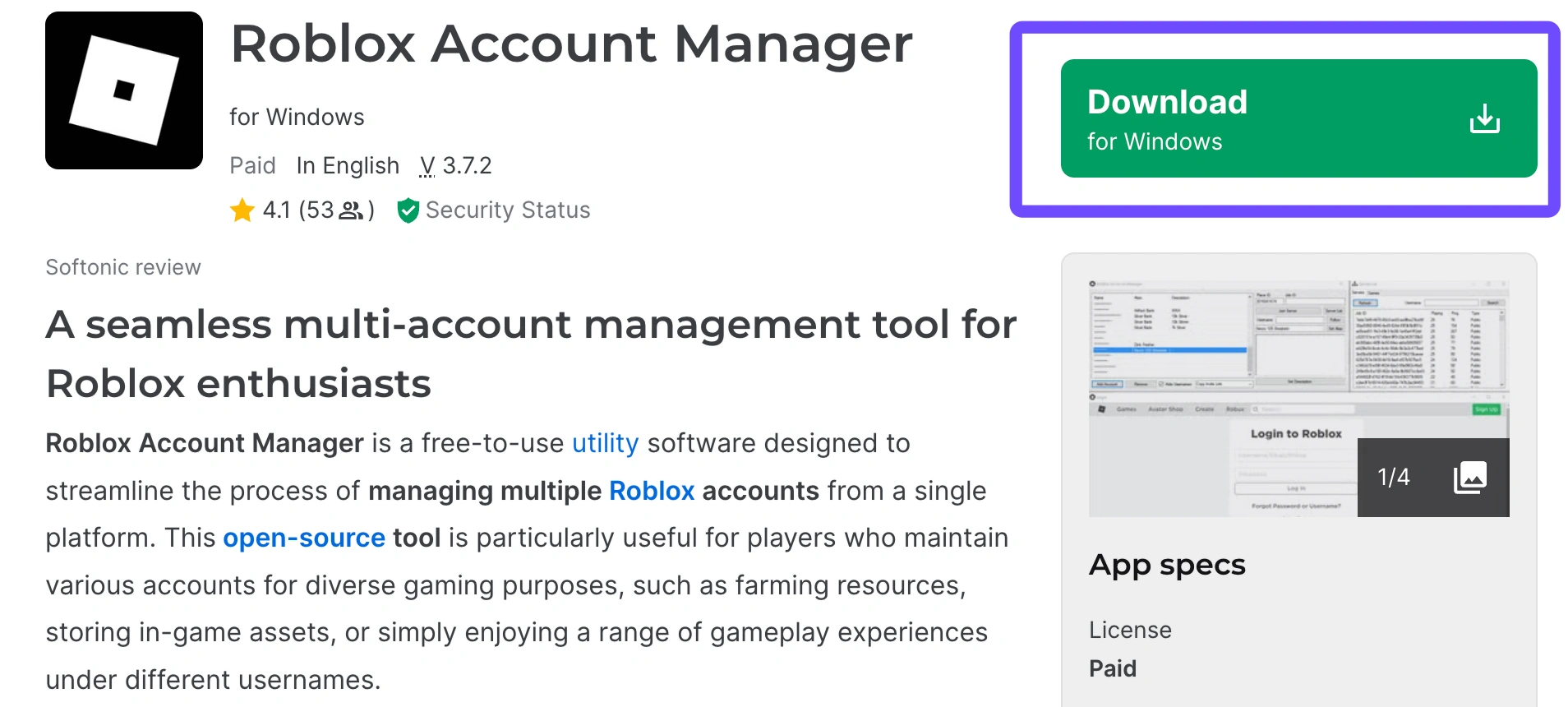
Task: Click the 'App specs' heading
Action: (1167, 566)
